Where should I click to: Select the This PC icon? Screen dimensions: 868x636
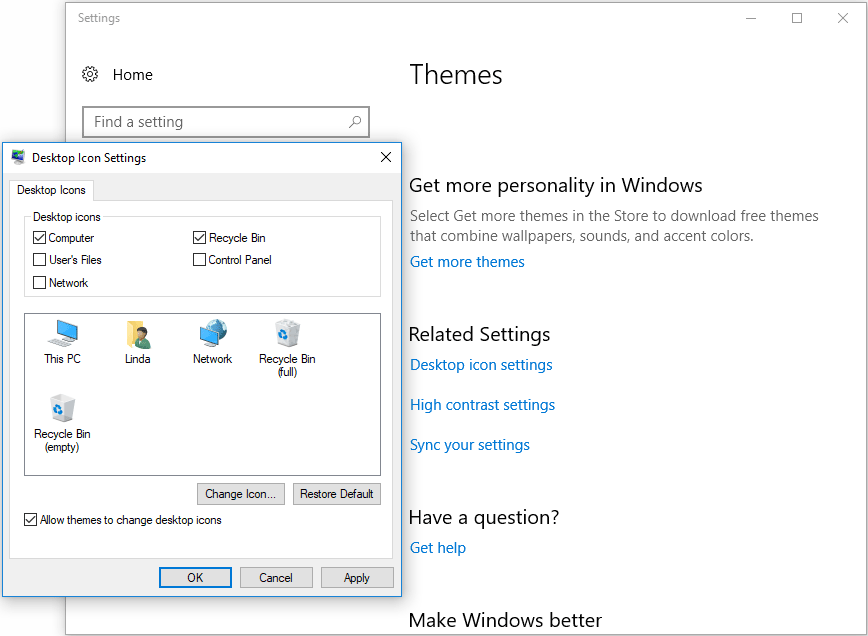pyautogui.click(x=63, y=342)
